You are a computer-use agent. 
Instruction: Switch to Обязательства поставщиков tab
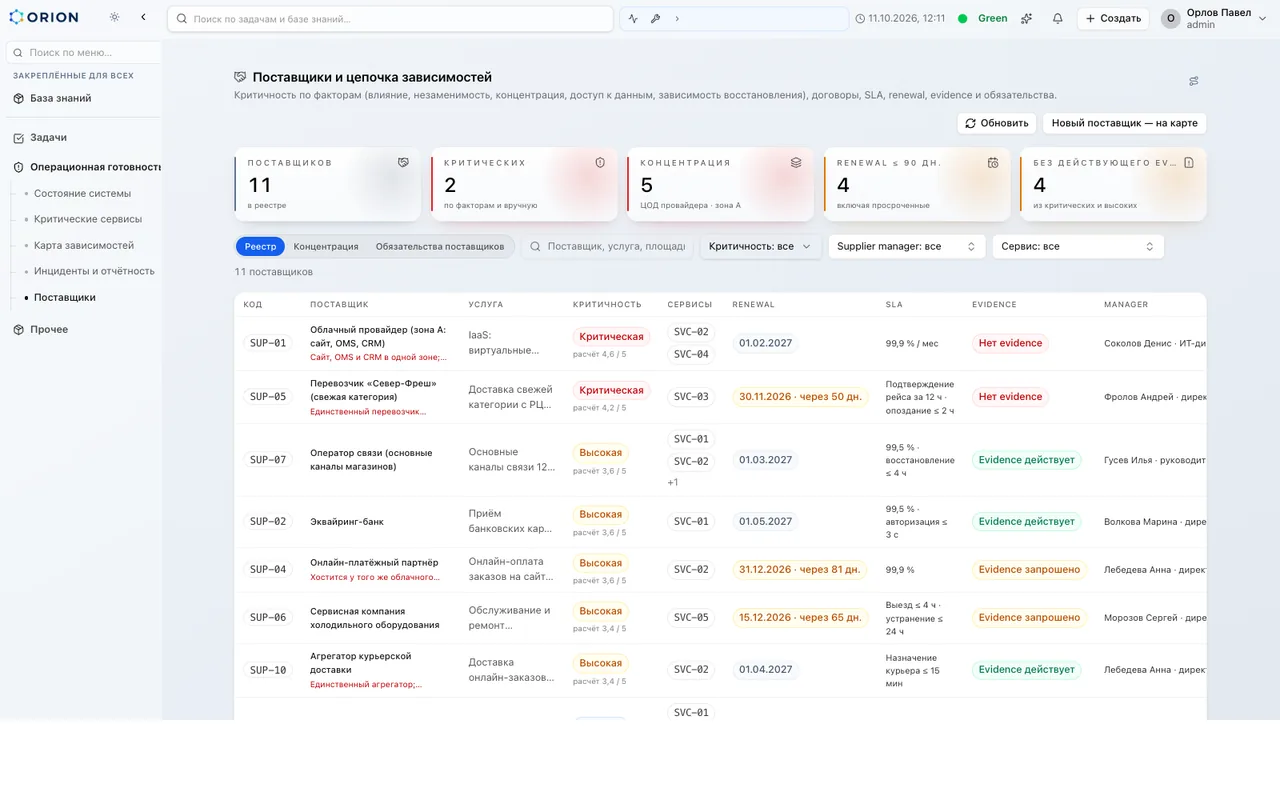point(440,246)
